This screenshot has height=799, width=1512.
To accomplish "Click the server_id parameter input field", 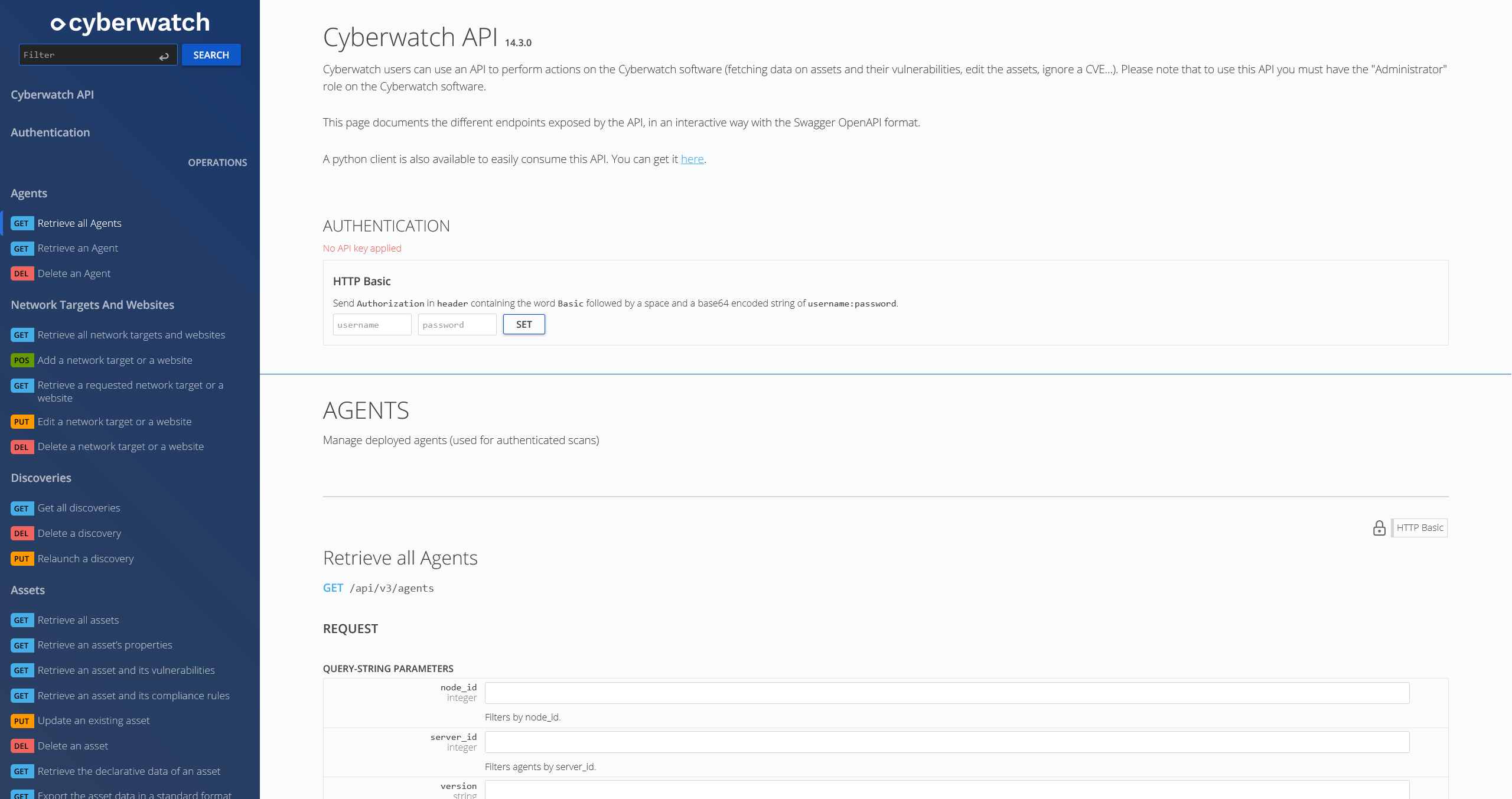I will [x=947, y=742].
